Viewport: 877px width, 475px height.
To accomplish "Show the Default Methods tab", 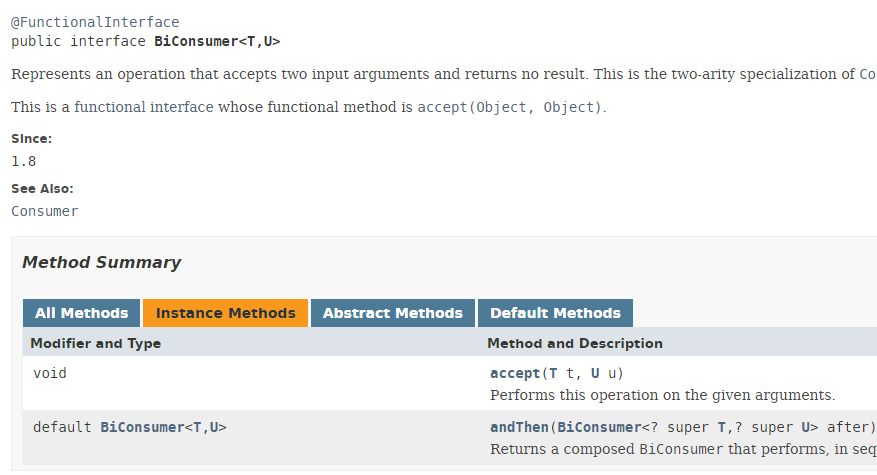I will [x=555, y=313].
